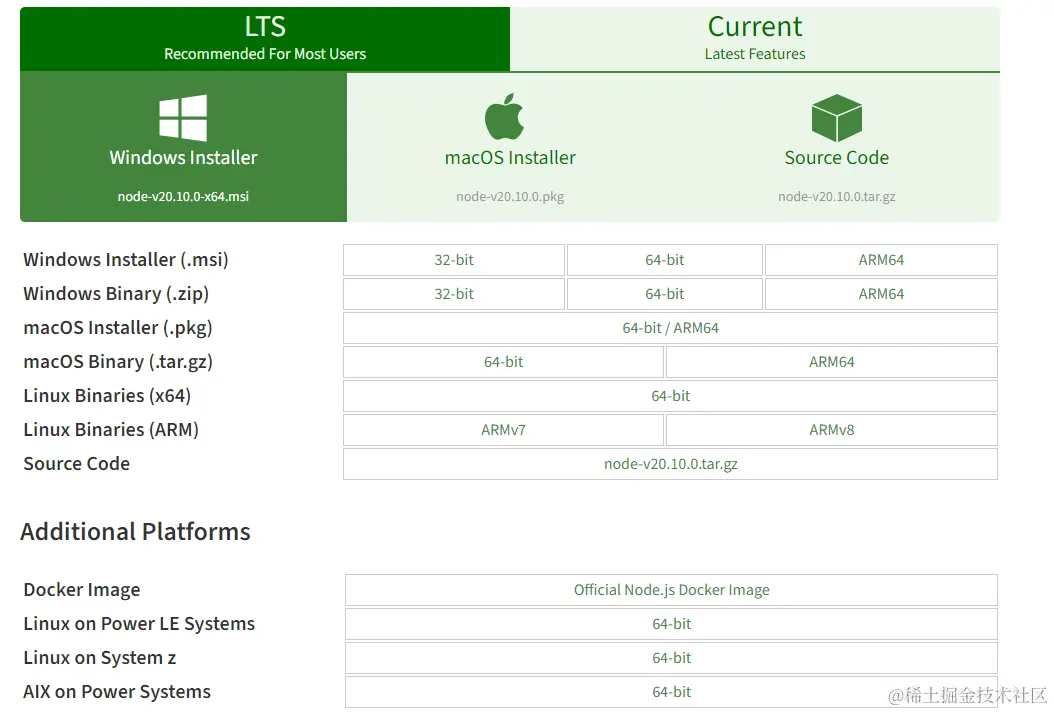
Task: Click the 'macOS Binary (.tar.gz)' row label
Action: 118,362
